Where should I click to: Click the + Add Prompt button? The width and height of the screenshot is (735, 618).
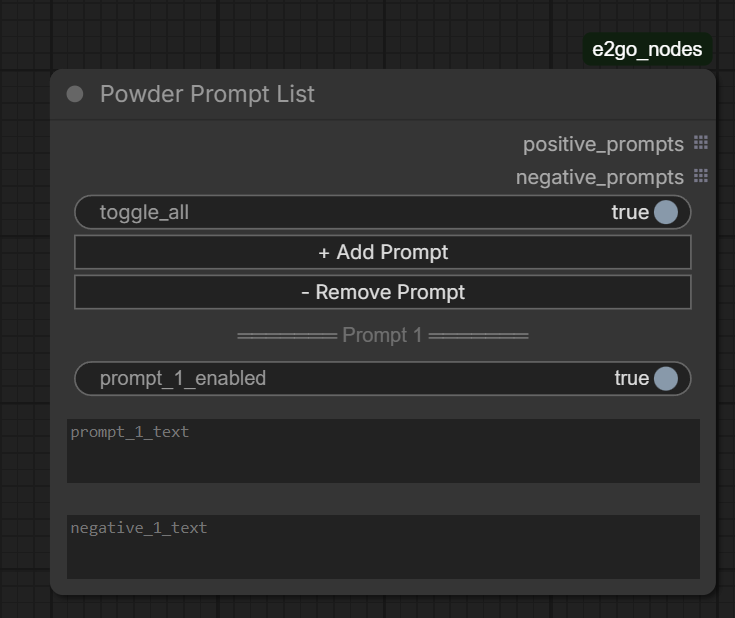(382, 252)
